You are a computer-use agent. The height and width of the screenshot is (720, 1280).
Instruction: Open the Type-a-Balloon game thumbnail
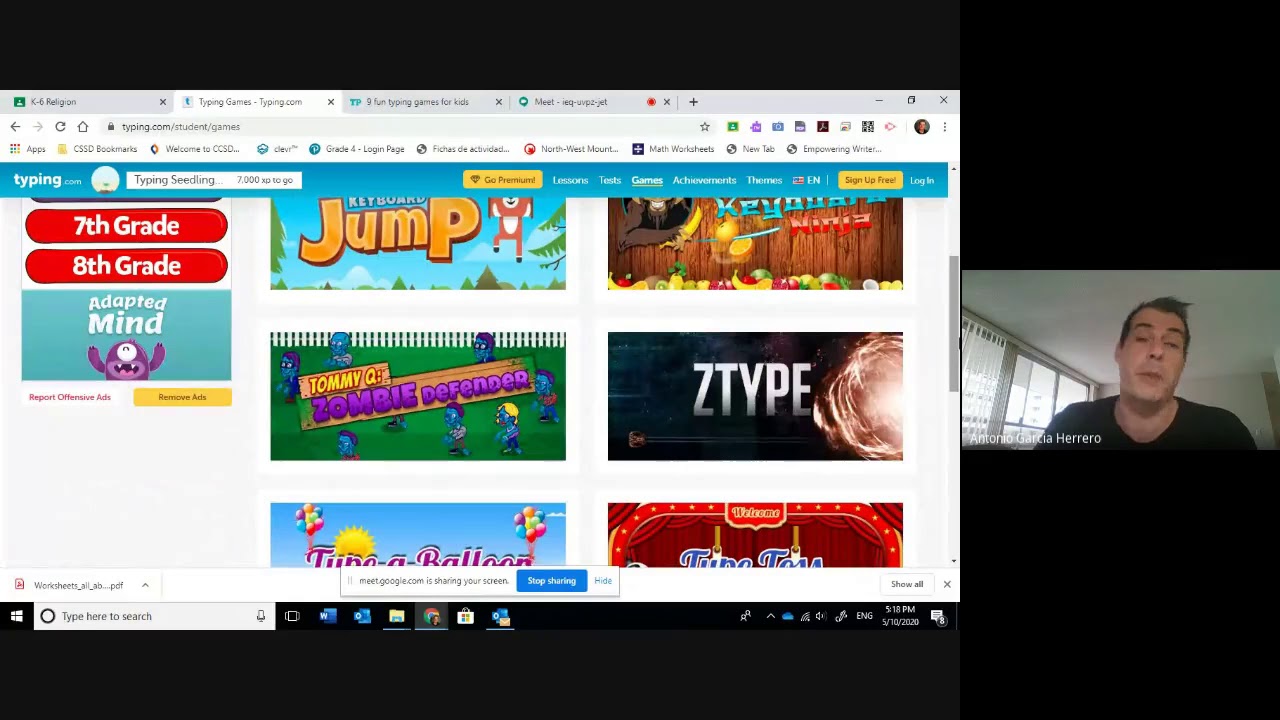[x=418, y=535]
